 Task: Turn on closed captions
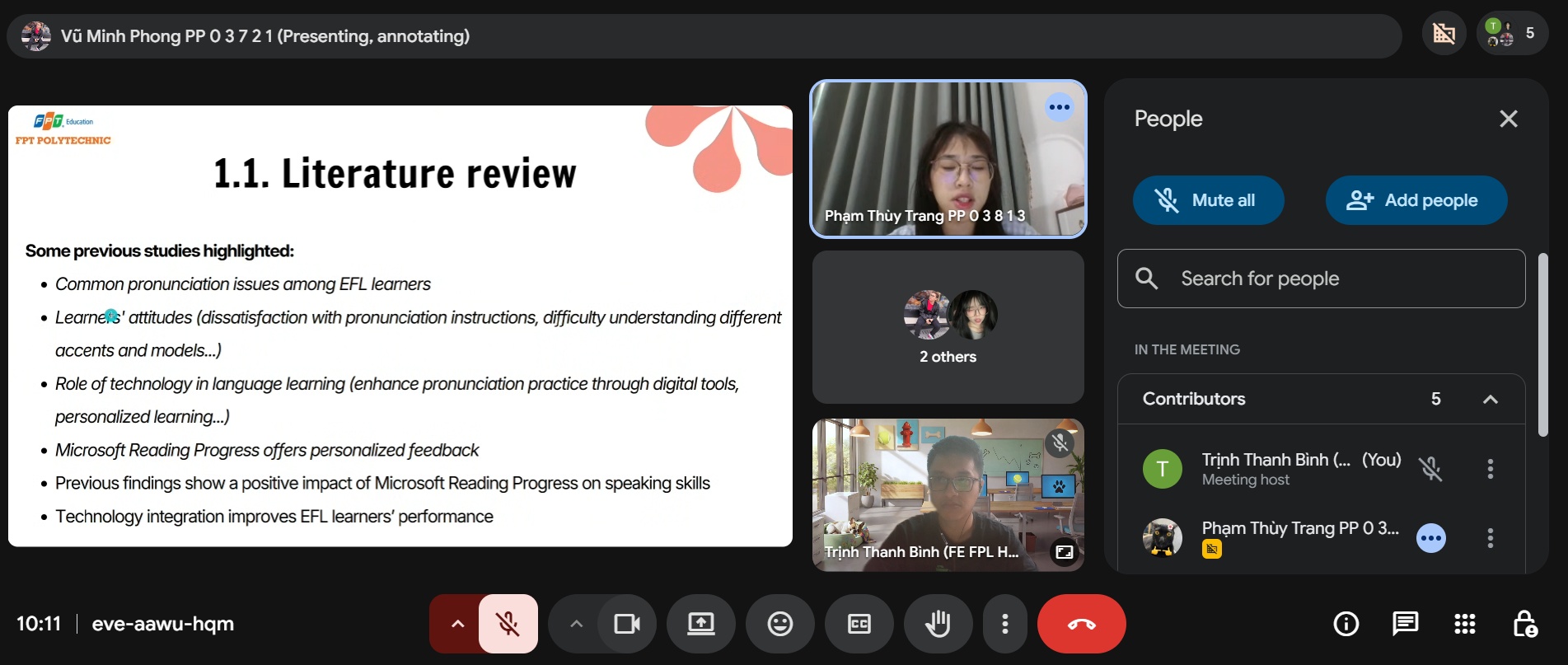859,624
